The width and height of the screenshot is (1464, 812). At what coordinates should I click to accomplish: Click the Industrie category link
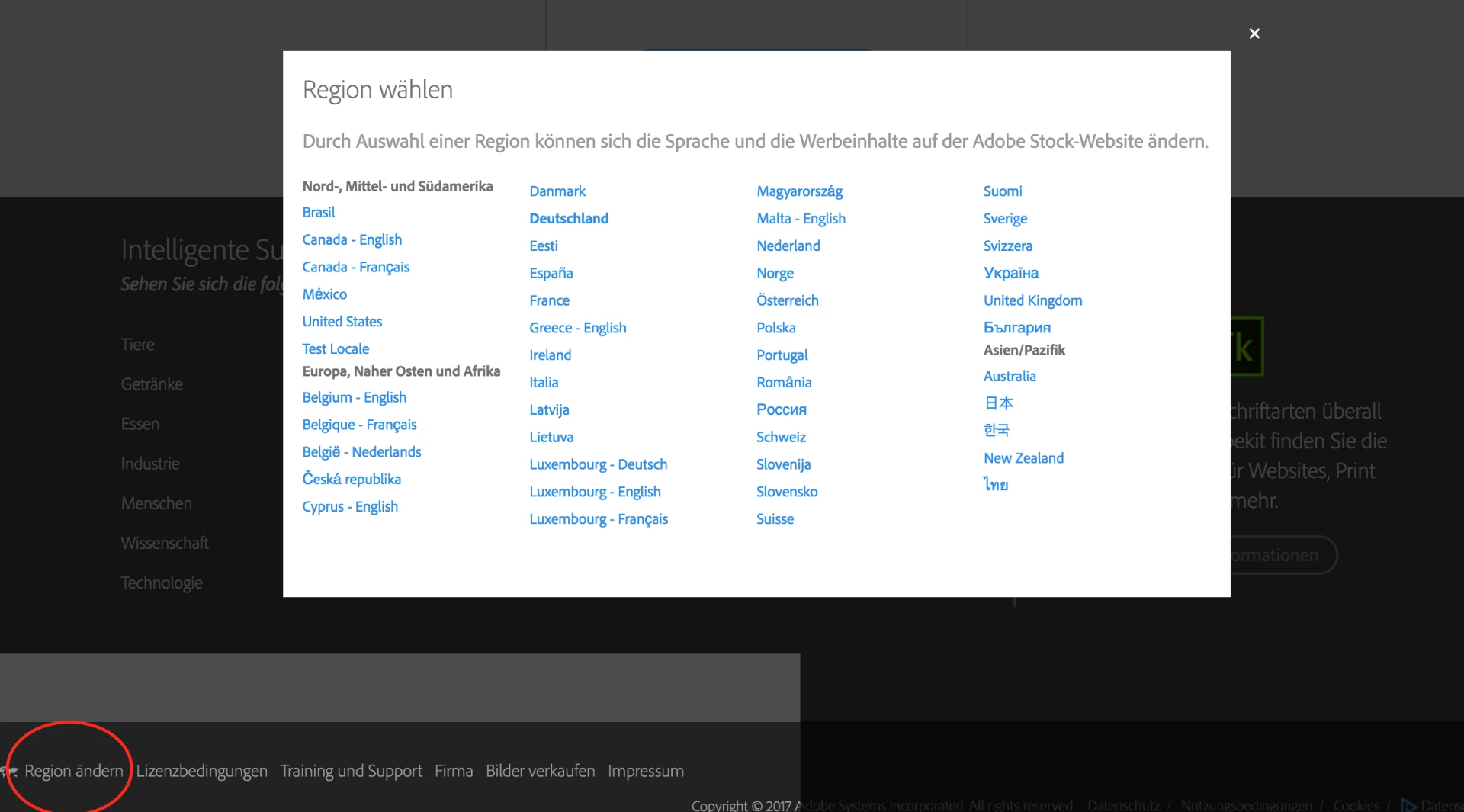[x=150, y=464]
